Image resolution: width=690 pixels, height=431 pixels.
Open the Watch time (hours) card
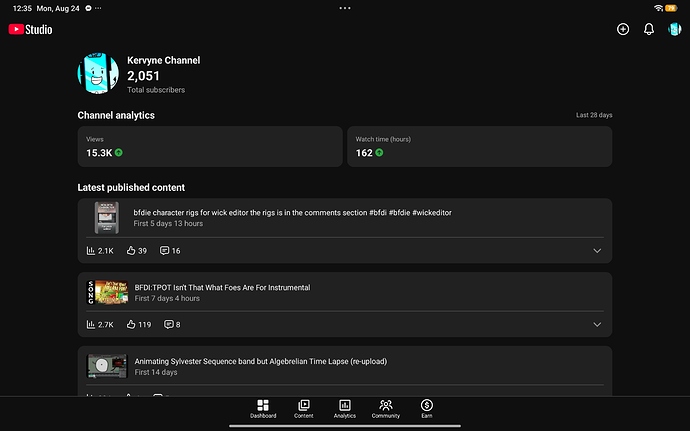coord(480,147)
